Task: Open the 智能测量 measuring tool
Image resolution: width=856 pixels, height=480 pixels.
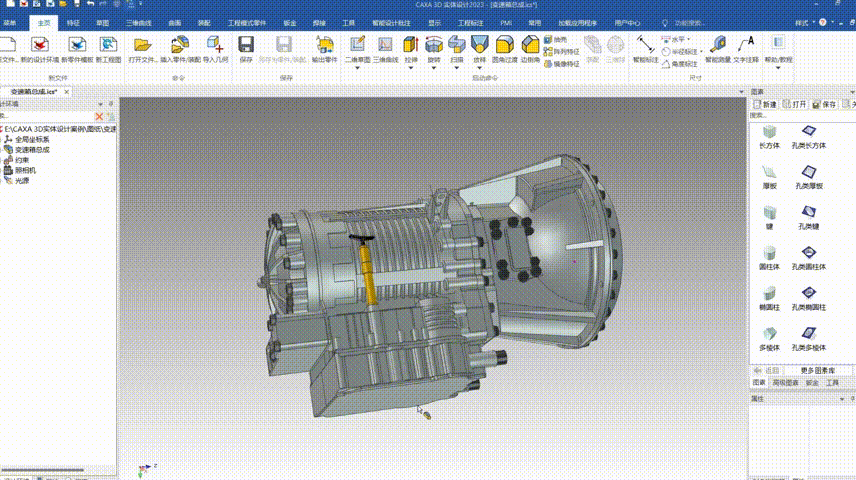Action: coord(717,44)
